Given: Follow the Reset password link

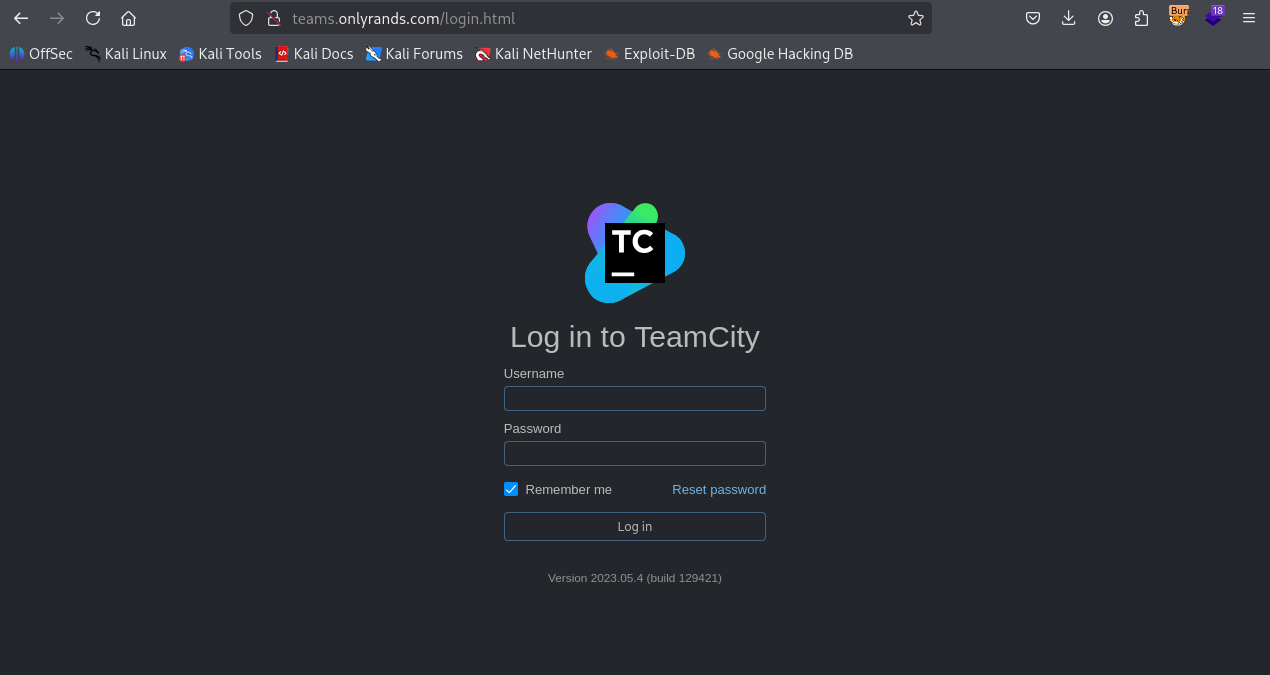Looking at the screenshot, I should 718,489.
